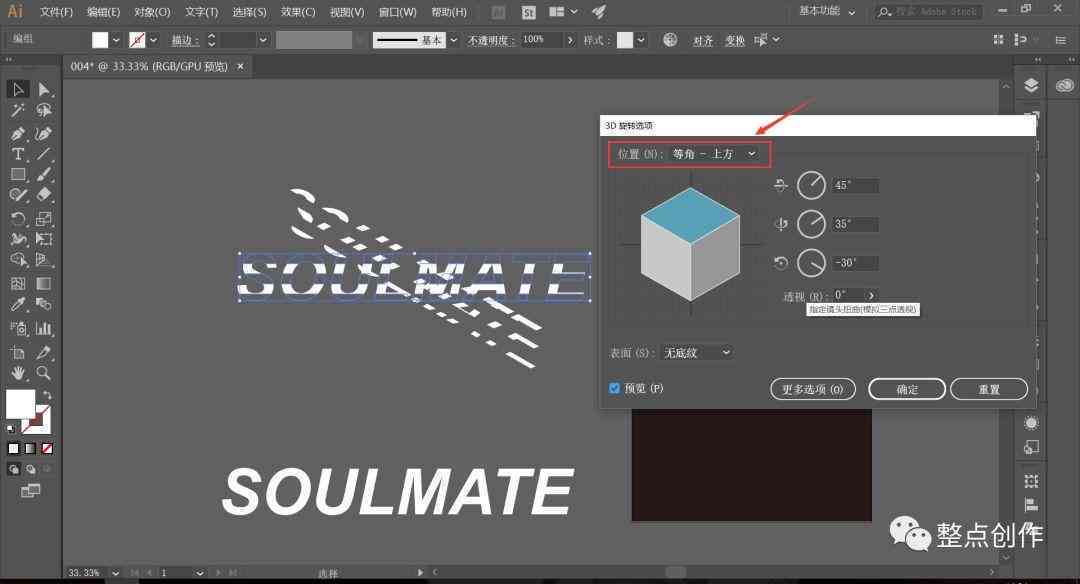Screen dimensions: 1080x584
Task: Select the Paintbrush tool
Action: pos(43,175)
